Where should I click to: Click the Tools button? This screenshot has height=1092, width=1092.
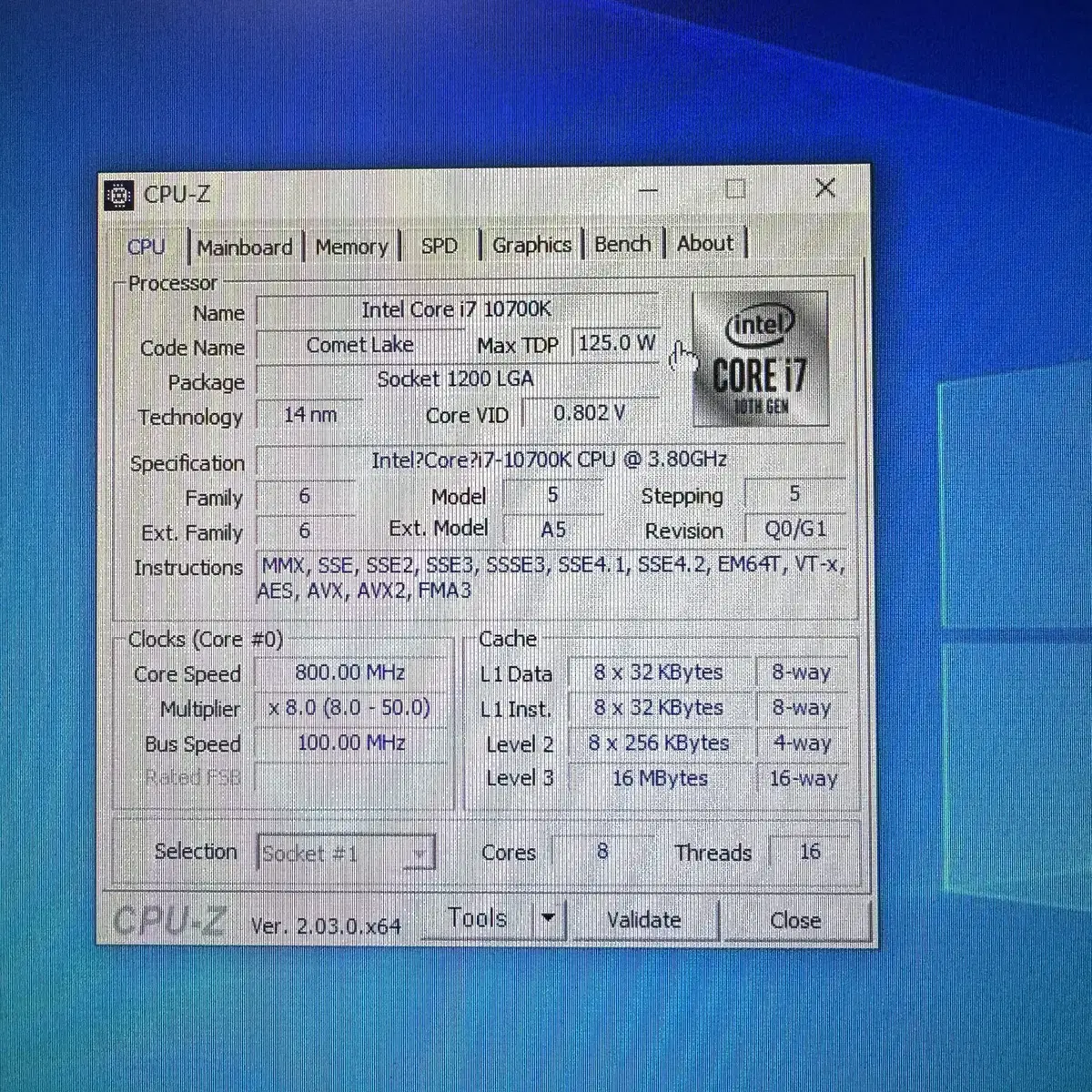tap(478, 917)
